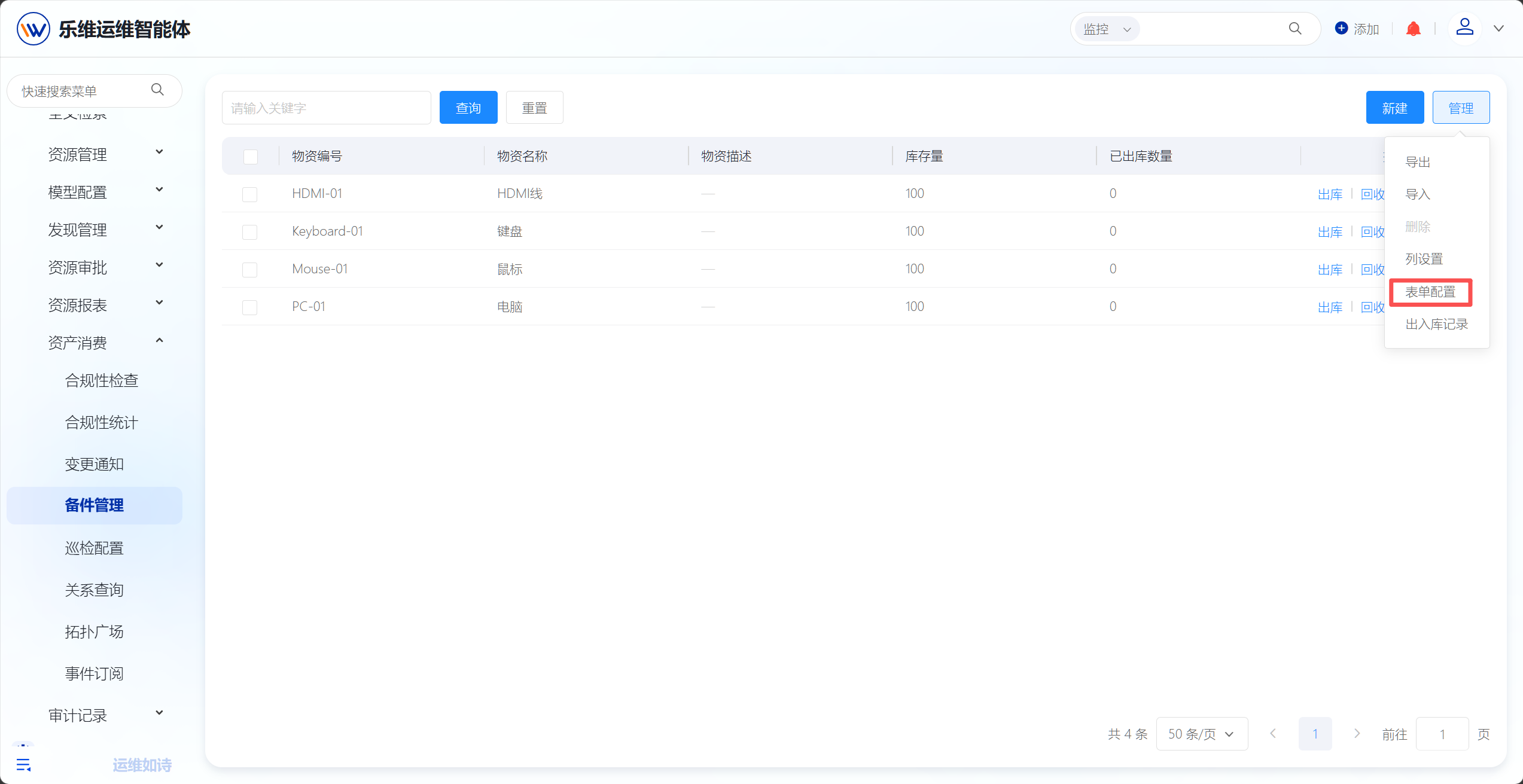The width and height of the screenshot is (1523, 784).
Task: Click the Keyboard-01 cell
Action: 327,231
